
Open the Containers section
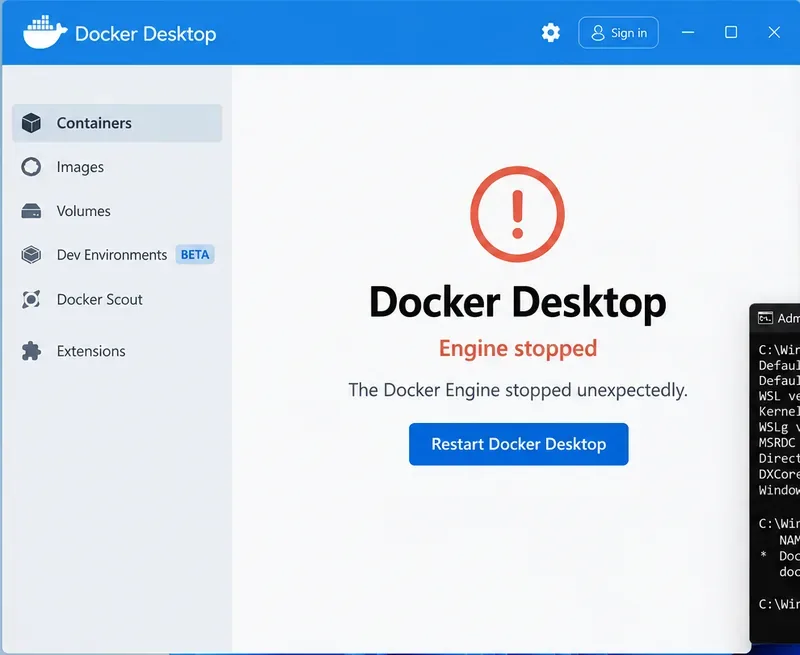coord(117,123)
